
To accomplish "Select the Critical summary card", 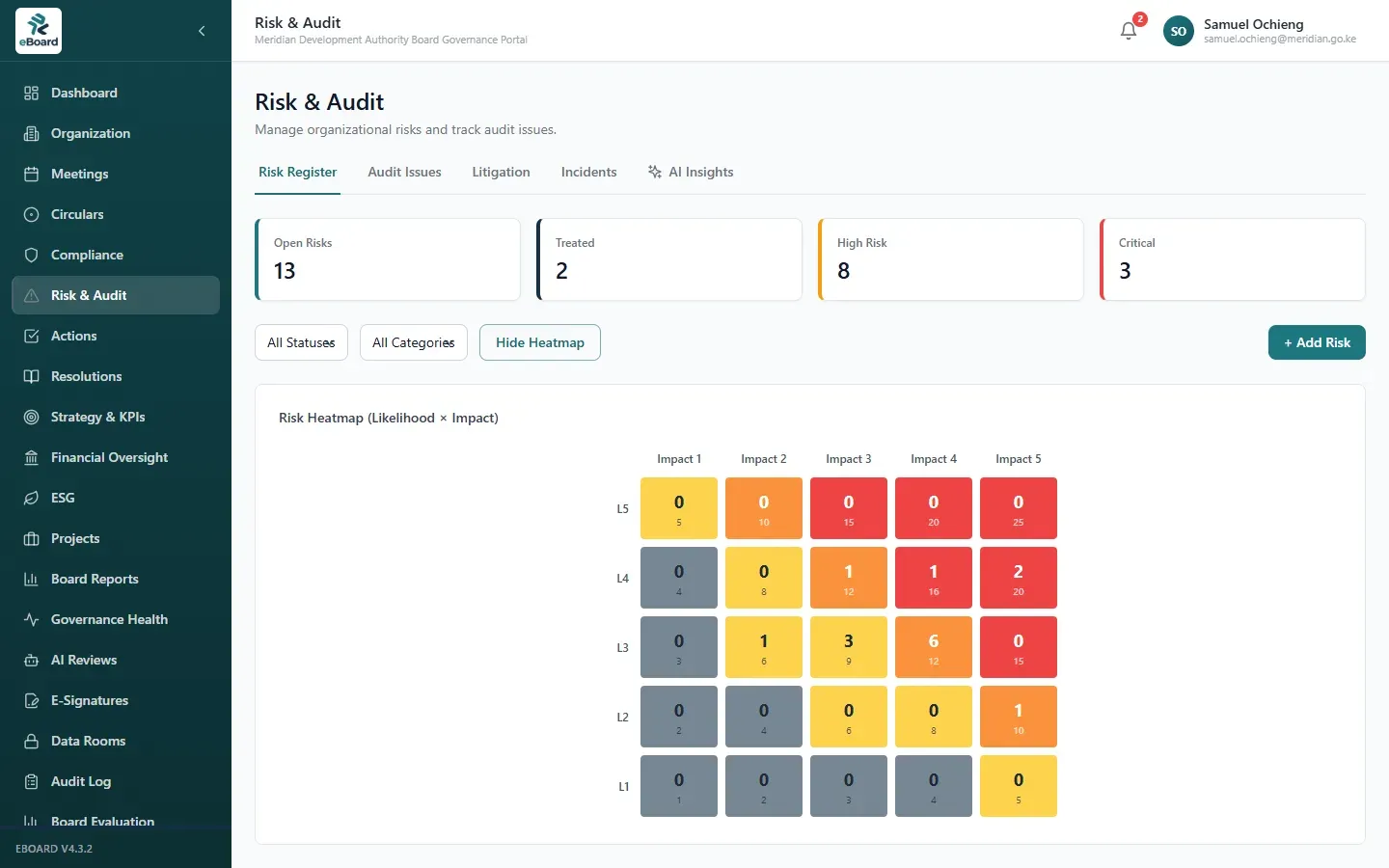I will pyautogui.click(x=1233, y=259).
